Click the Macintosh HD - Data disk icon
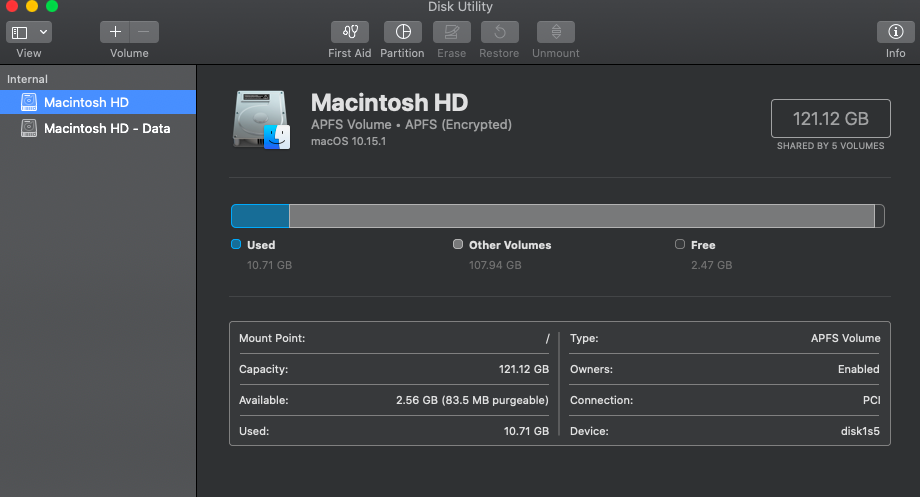This screenshot has width=920, height=497. (x=29, y=128)
